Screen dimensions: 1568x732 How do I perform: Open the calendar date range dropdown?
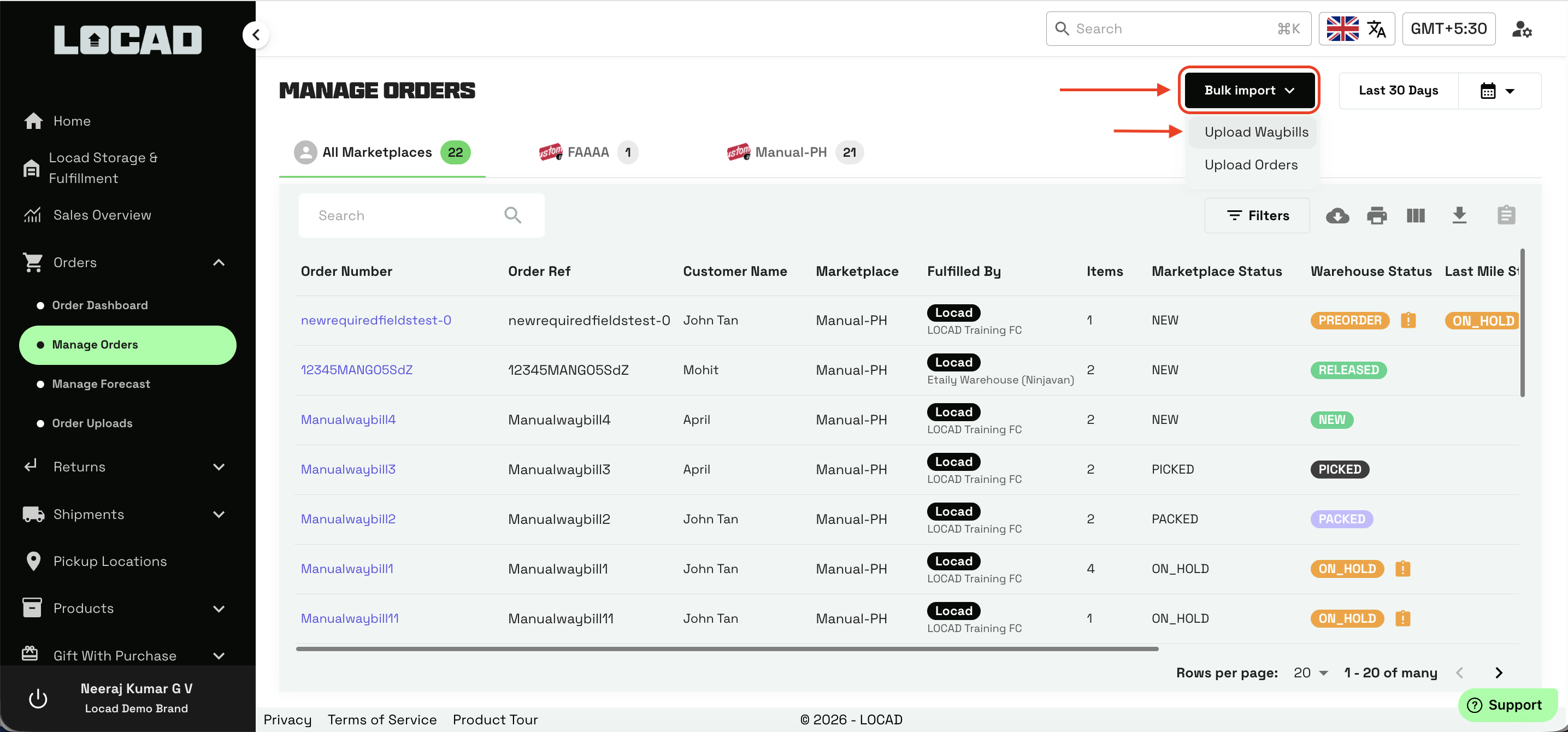[x=1498, y=91]
